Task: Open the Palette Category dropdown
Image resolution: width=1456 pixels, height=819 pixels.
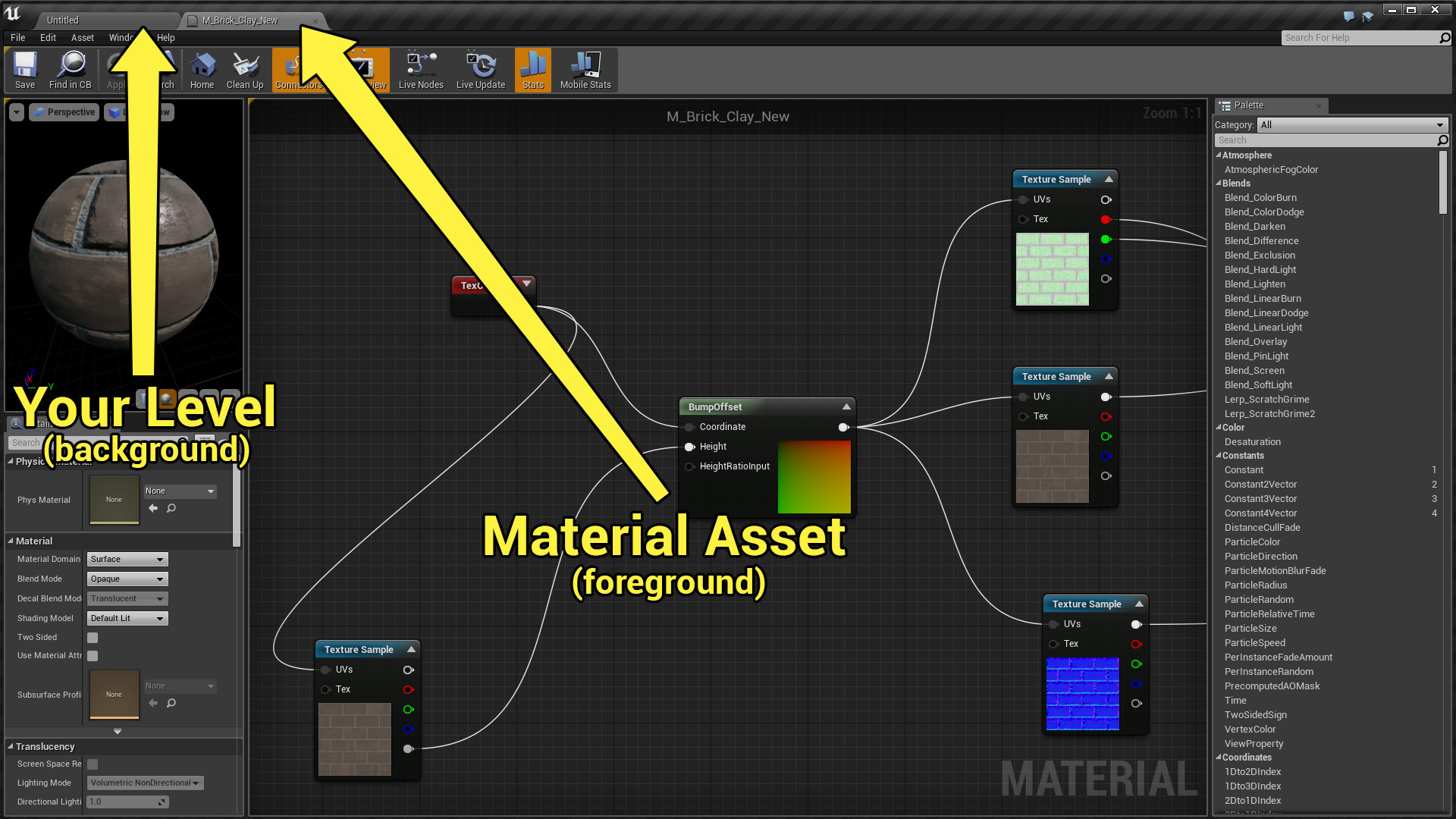Action: pos(1351,125)
